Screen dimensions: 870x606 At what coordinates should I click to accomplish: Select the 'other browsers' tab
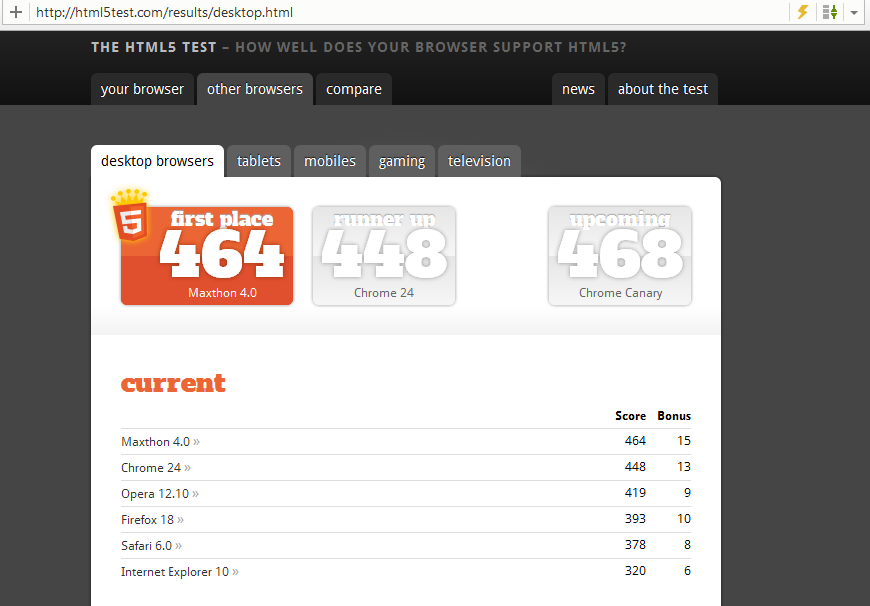(x=255, y=89)
